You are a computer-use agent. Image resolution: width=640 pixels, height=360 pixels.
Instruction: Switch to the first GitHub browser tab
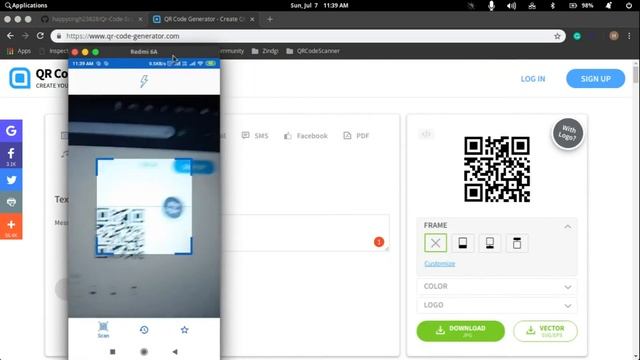coord(92,19)
